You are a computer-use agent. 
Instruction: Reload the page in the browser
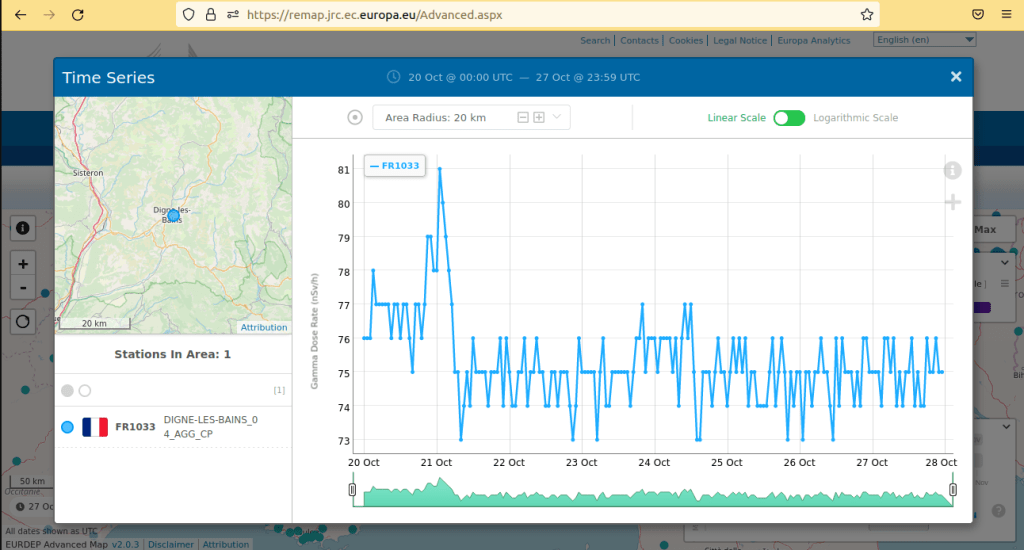(x=77, y=15)
